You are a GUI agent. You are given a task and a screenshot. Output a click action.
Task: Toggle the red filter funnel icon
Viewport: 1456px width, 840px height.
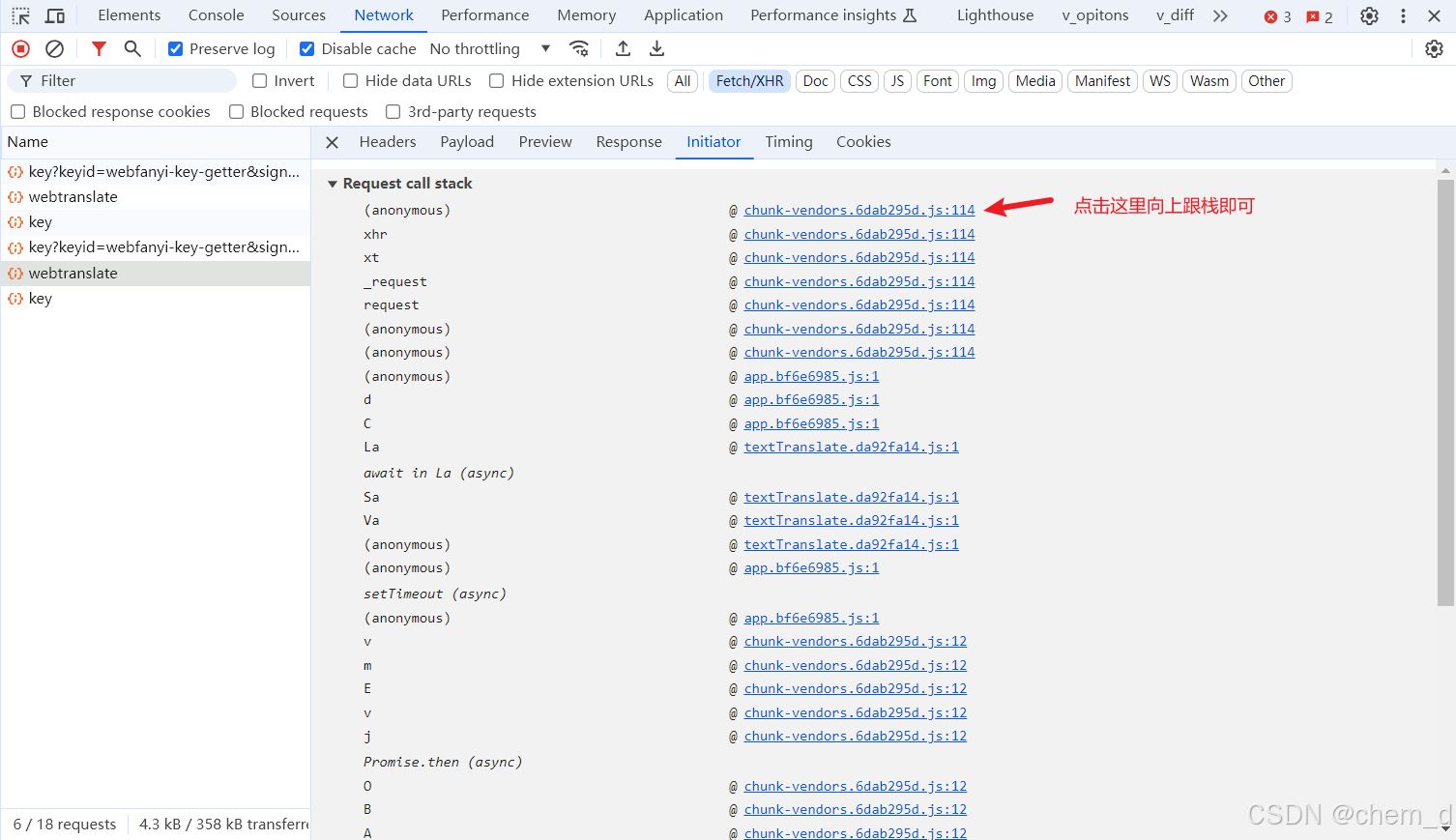(x=99, y=48)
